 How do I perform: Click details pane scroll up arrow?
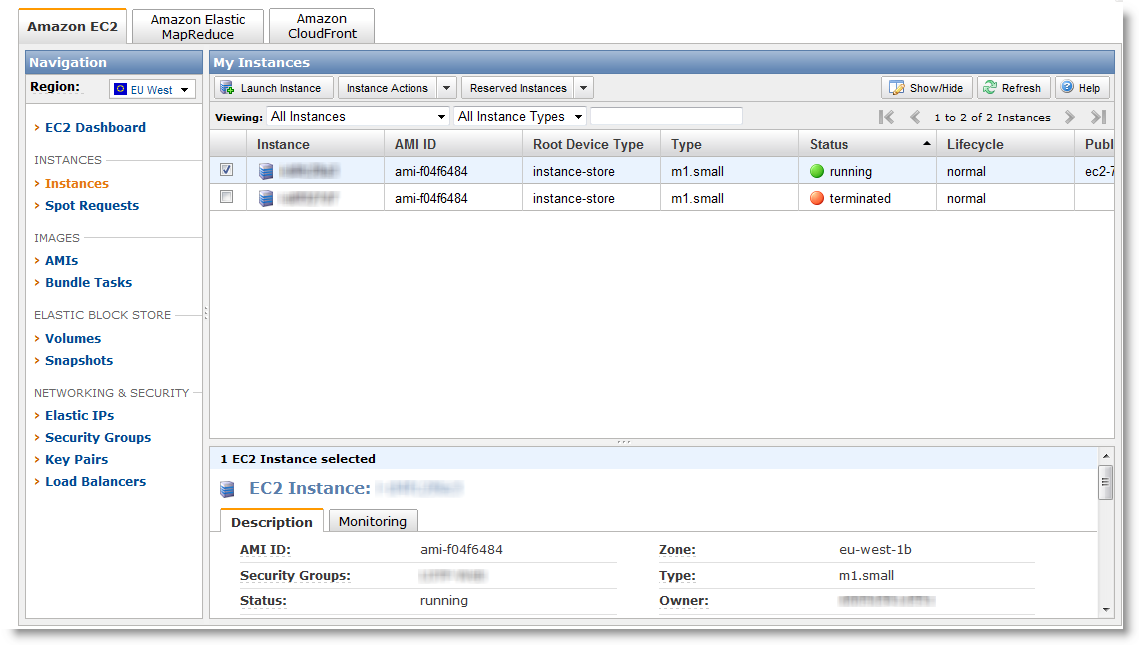click(1106, 456)
